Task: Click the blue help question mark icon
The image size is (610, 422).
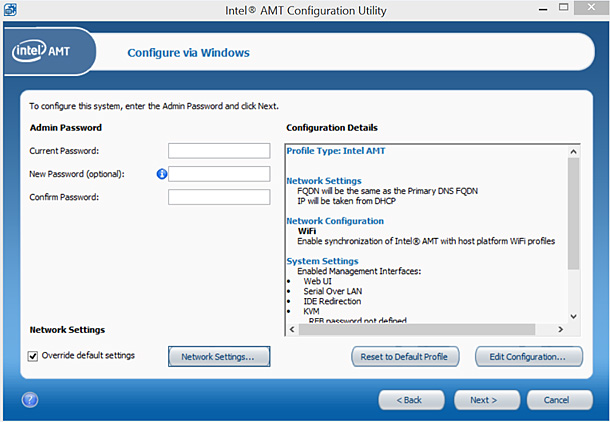Action: 30,400
